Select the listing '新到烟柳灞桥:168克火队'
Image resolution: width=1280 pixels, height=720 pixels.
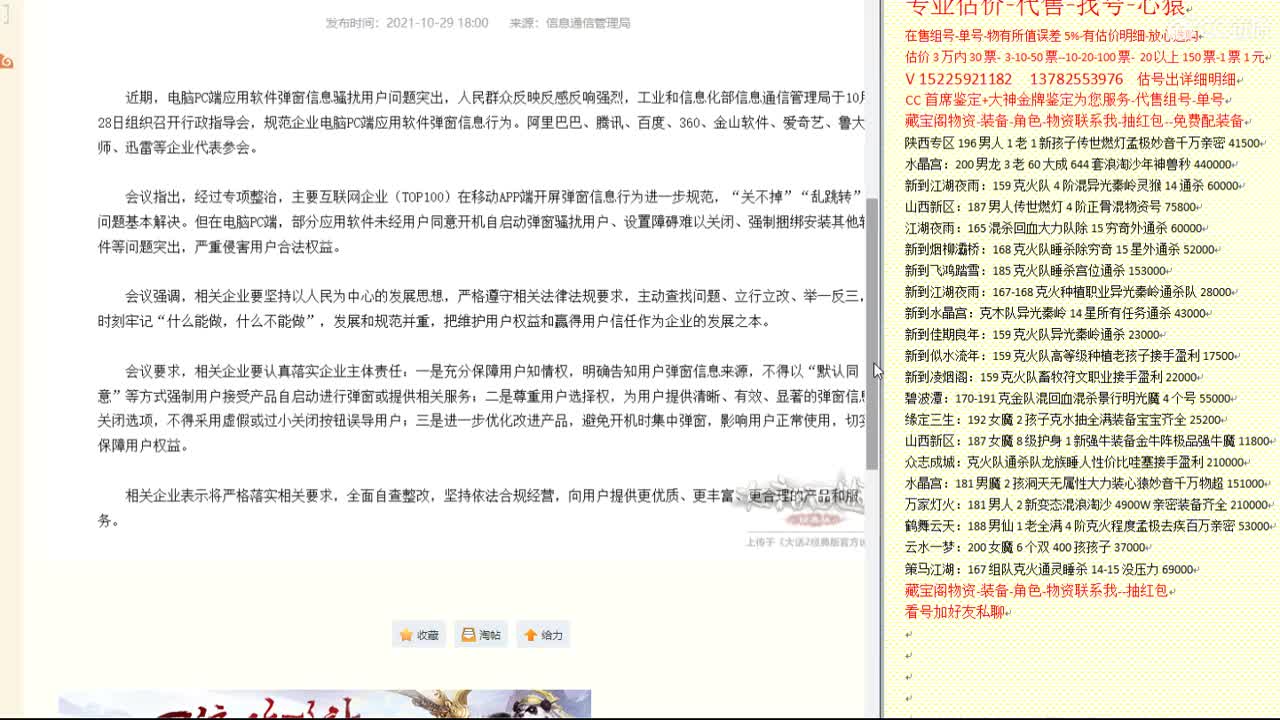tap(1061, 249)
